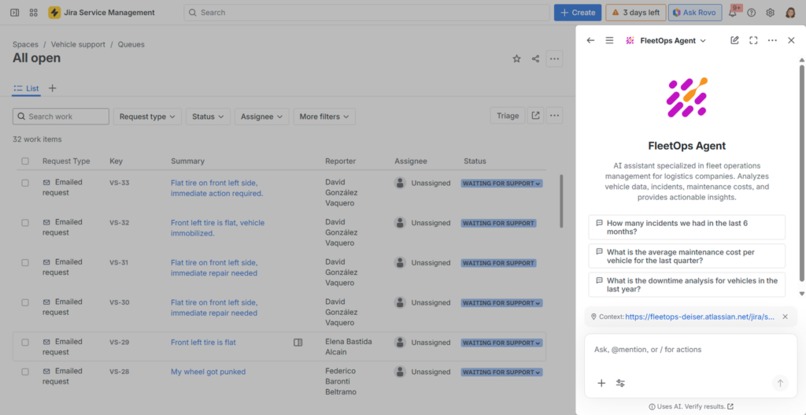
Task: Remove the context URL chip
Action: [785, 317]
